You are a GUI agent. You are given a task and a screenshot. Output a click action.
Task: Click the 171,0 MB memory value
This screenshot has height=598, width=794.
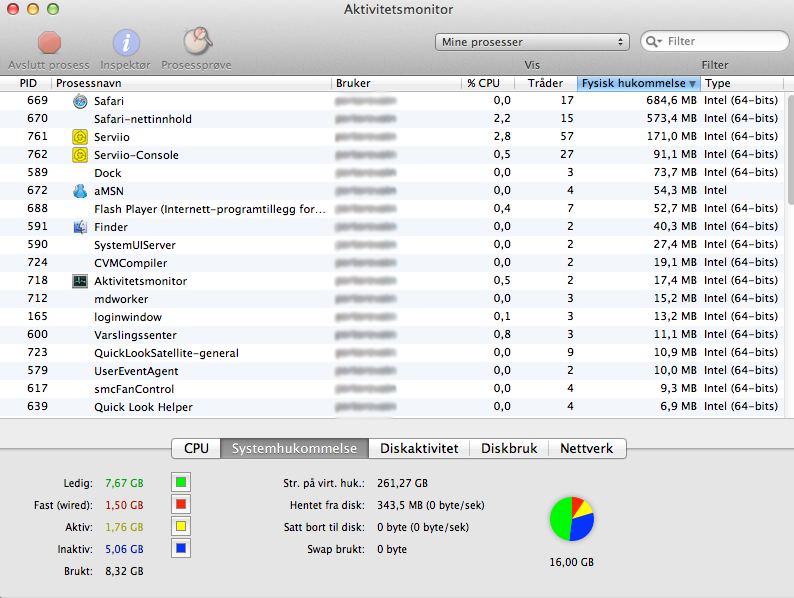(x=671, y=136)
